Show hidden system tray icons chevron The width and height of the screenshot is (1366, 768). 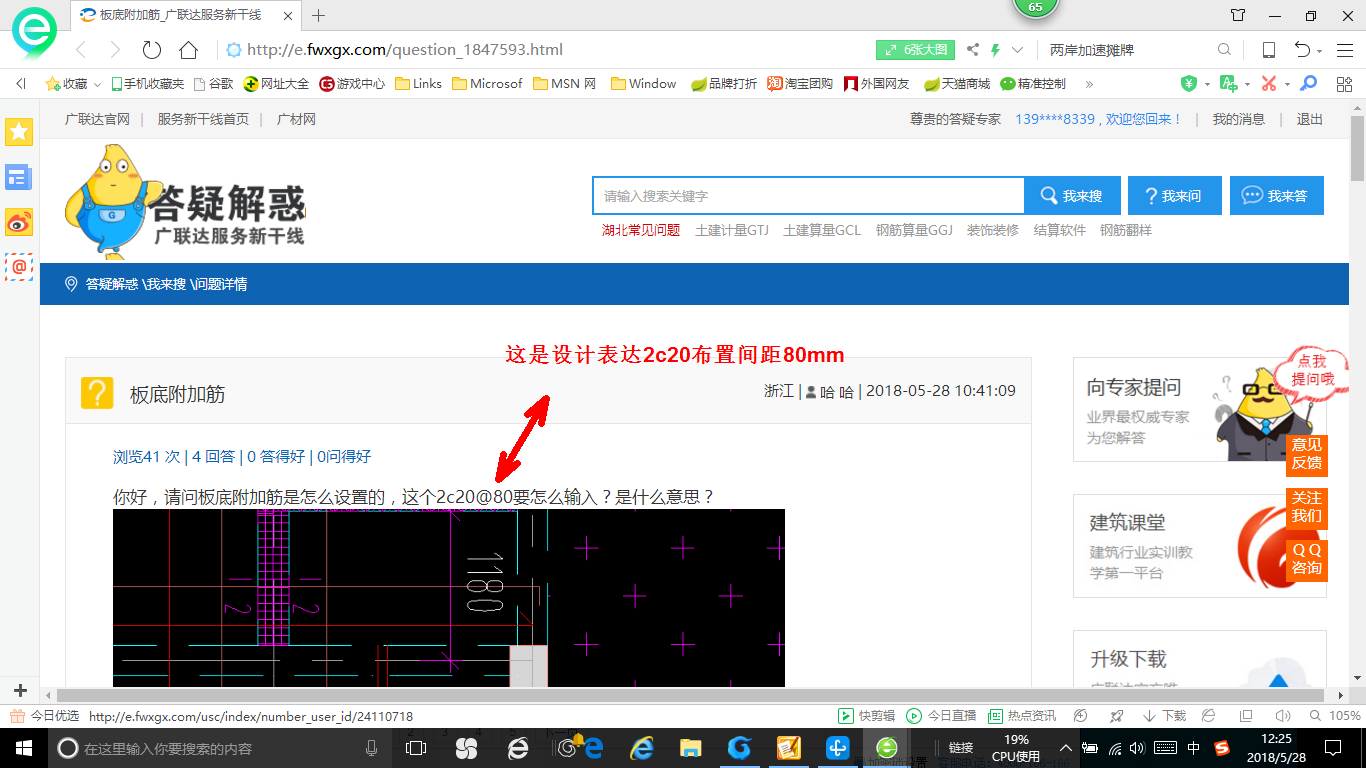click(1066, 748)
